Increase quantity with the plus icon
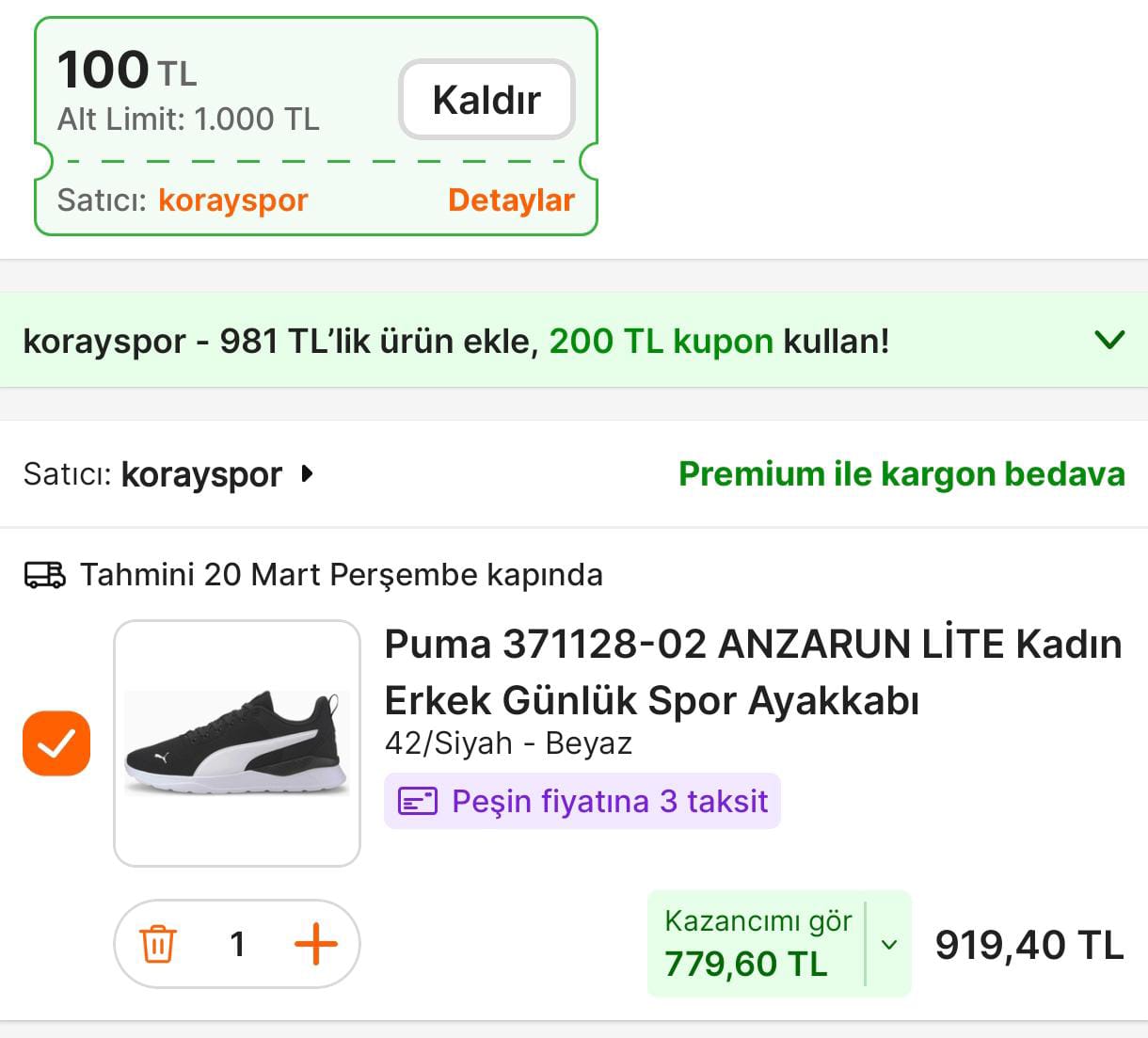This screenshot has width=1148, height=1038. pyautogui.click(x=316, y=944)
